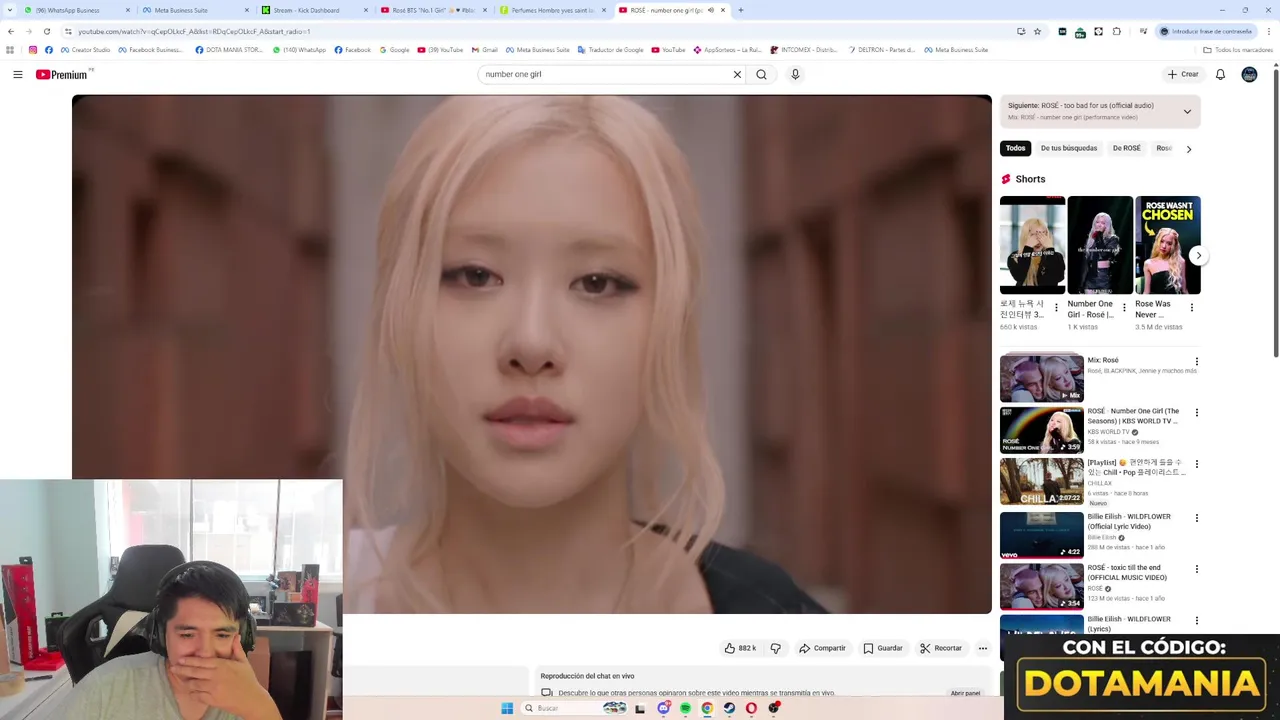The height and width of the screenshot is (720, 1280).
Task: Select the Todos filter chip
Action: click(1015, 148)
